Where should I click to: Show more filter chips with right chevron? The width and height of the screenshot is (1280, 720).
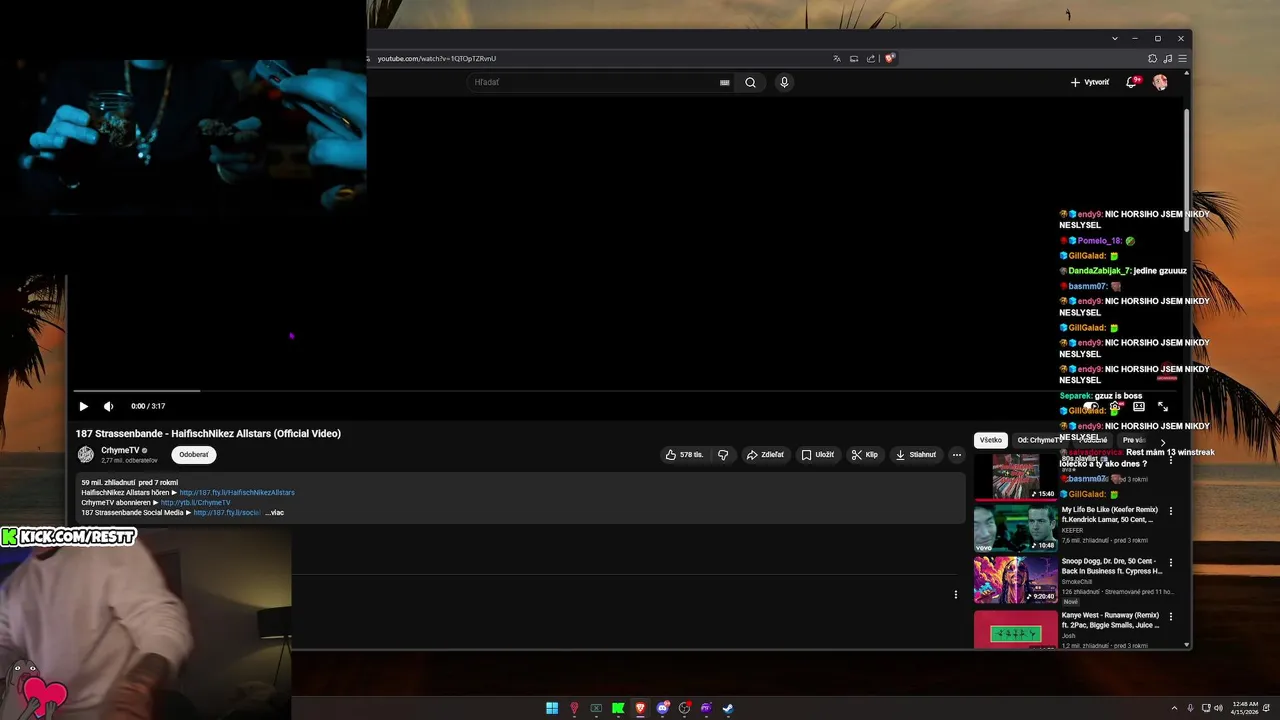tap(1162, 441)
